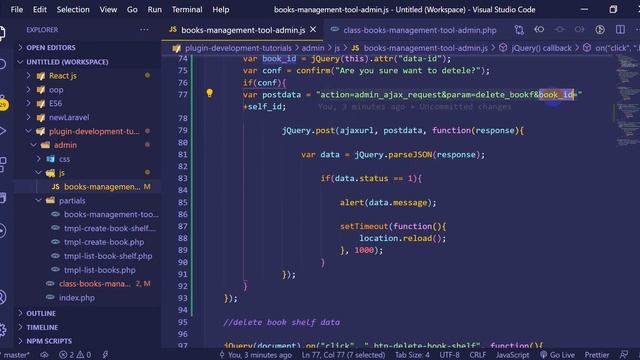This screenshot has width=640, height=360.
Task: Click the compare changes icon in editor toolbar
Action: [x=519, y=29]
